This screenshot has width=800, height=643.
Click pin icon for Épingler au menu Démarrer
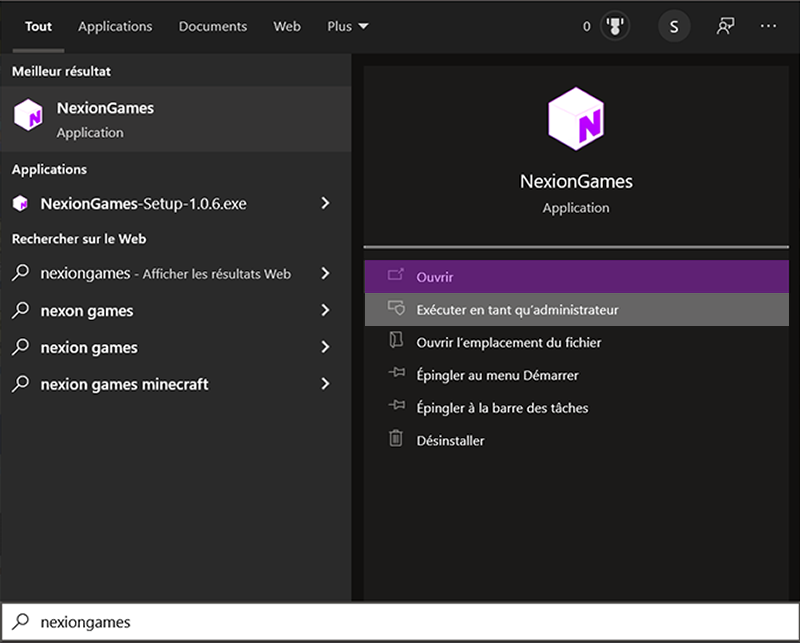396,373
